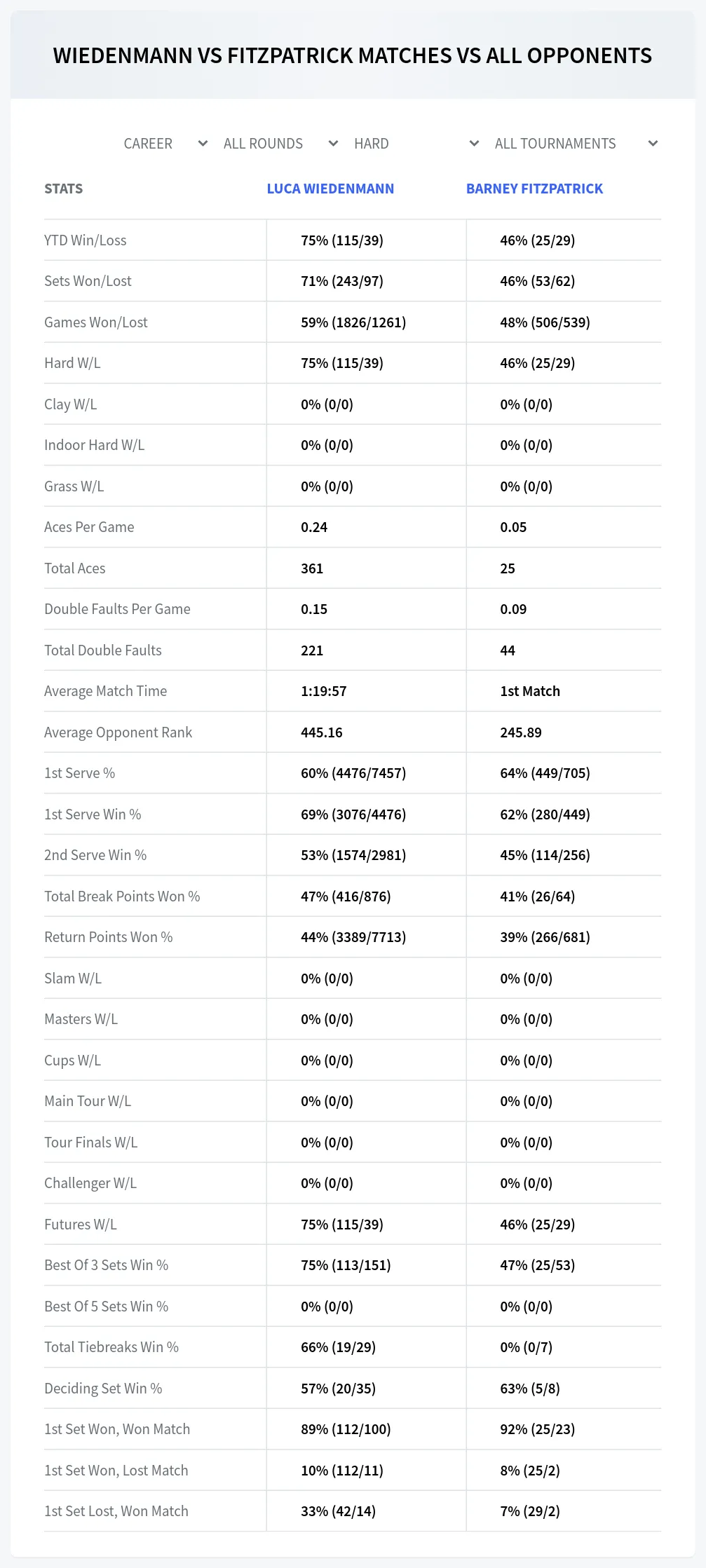Screen dimensions: 706x1568
Task: Click chevron arrow beside ALL TOURNAMENTS
Action: 653,144
